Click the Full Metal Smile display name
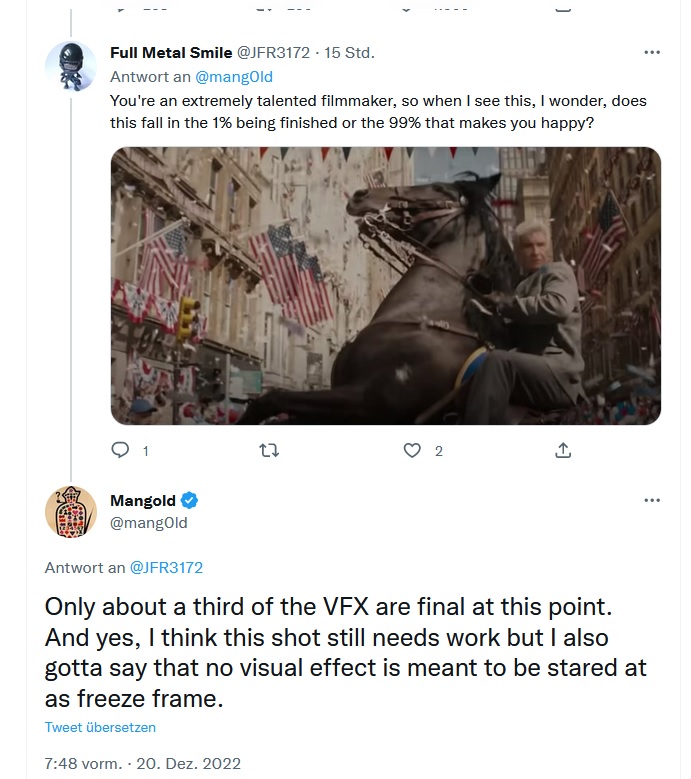This screenshot has width=691, height=779. coord(171,52)
